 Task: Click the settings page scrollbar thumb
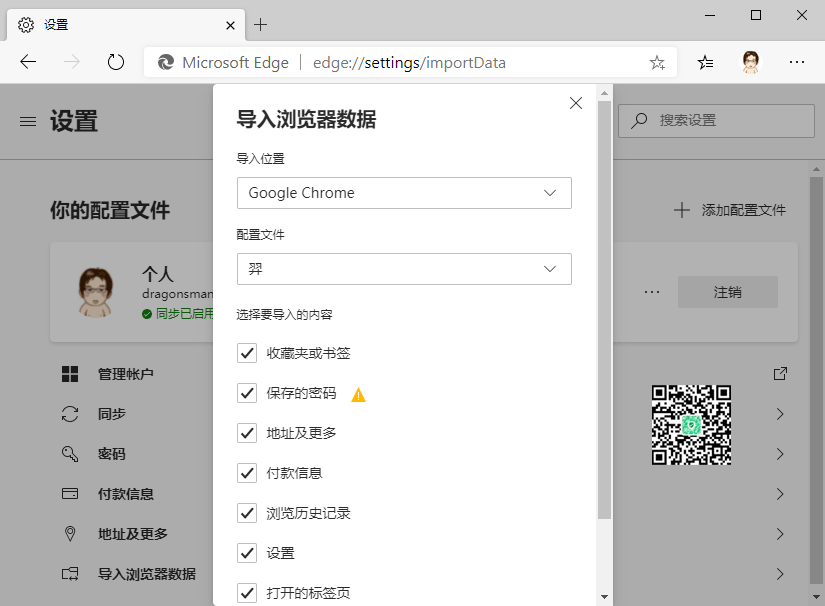[816, 380]
